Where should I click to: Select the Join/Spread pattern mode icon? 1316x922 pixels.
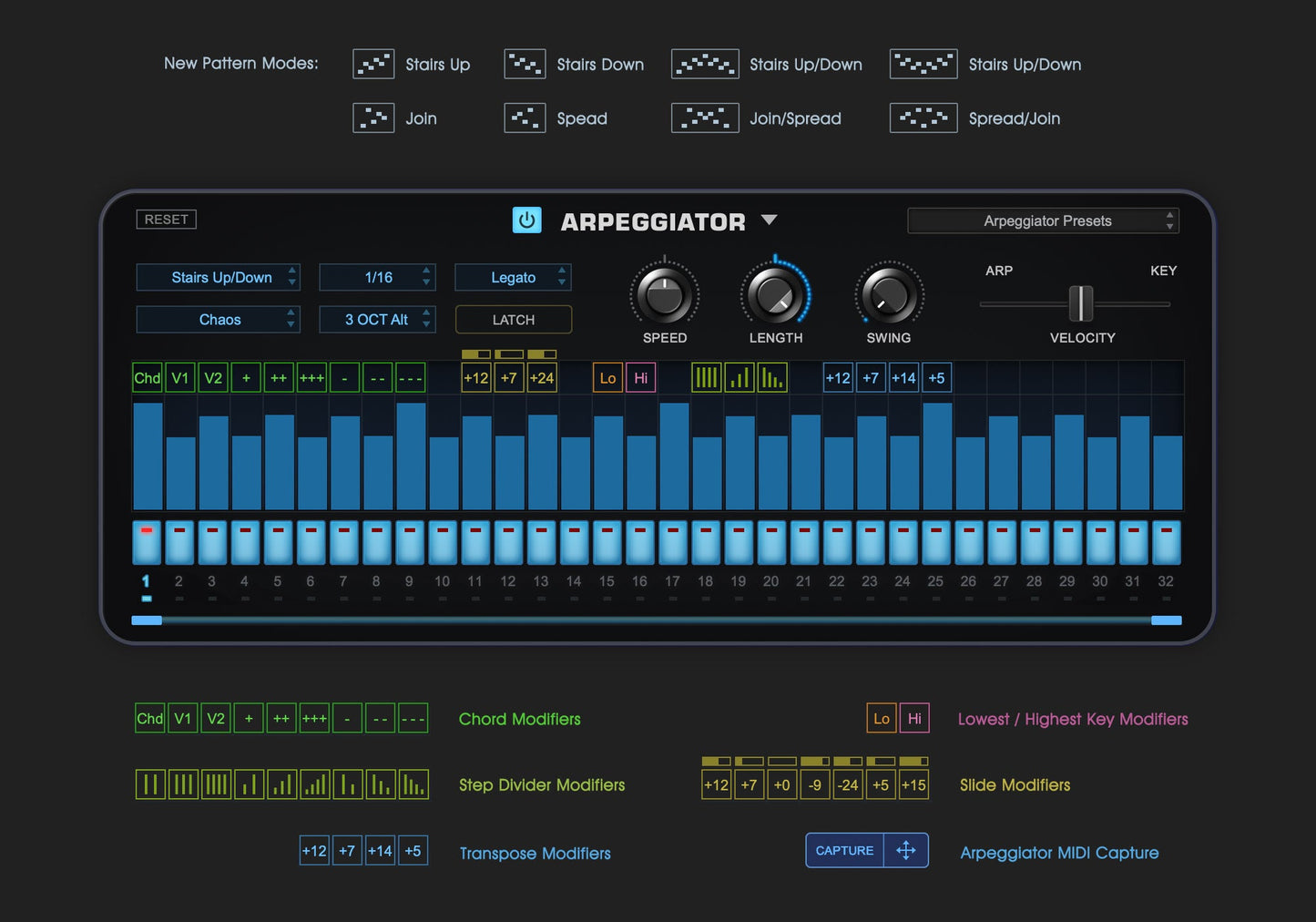click(705, 118)
